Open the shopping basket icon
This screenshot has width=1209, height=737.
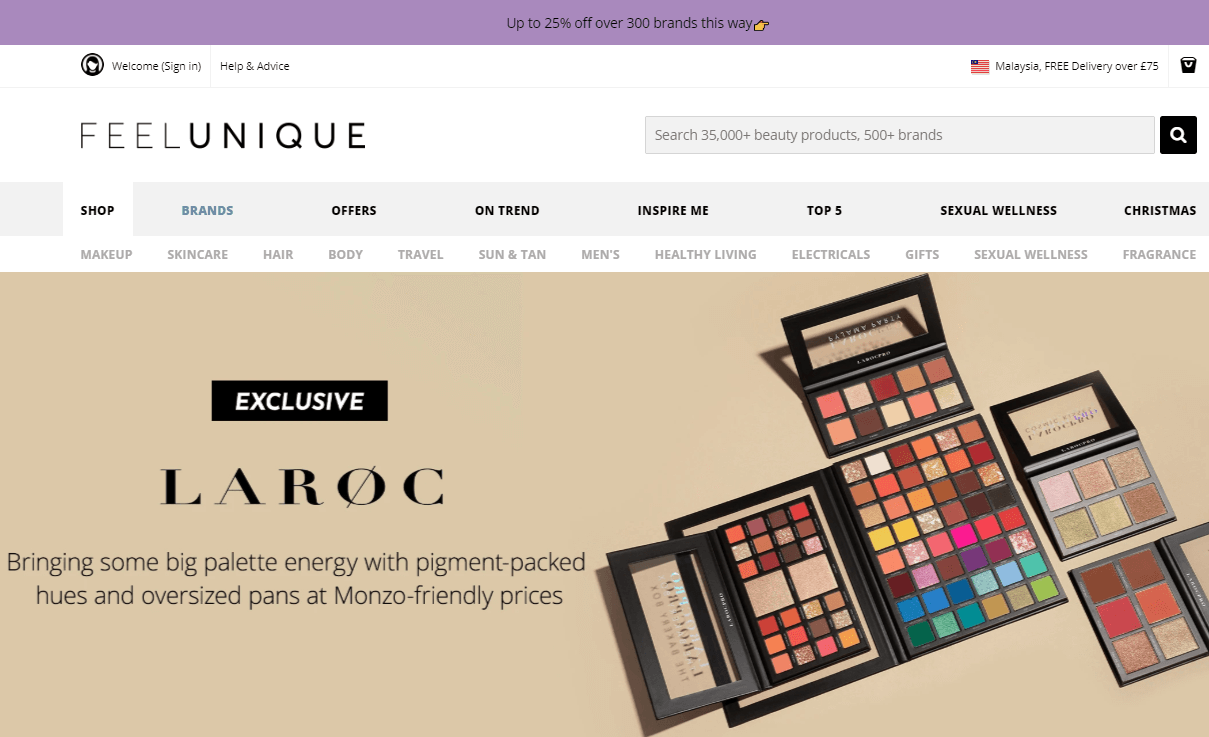tap(1188, 65)
